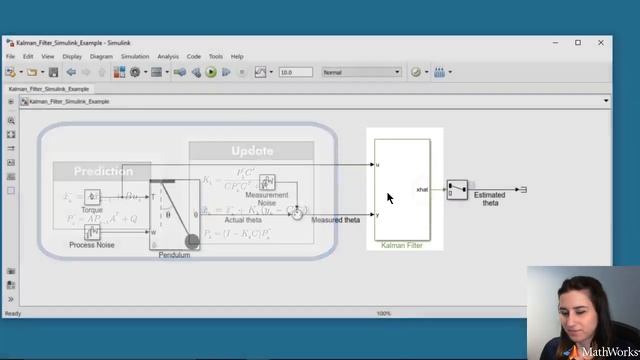Click the up-to-parent arrow icon
The width and height of the screenshot is (640, 360).
(x=102, y=72)
